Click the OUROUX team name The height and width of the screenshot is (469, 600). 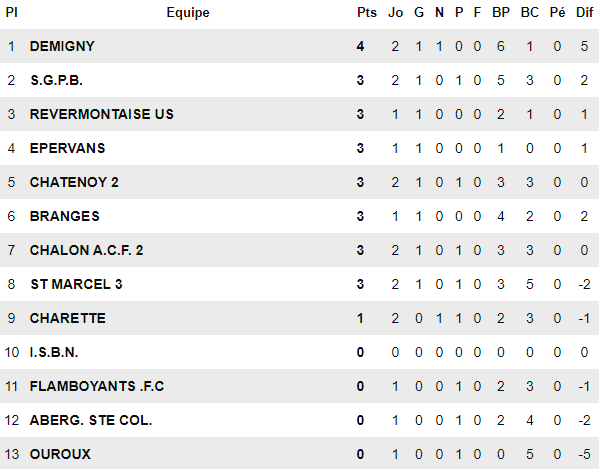click(60, 454)
